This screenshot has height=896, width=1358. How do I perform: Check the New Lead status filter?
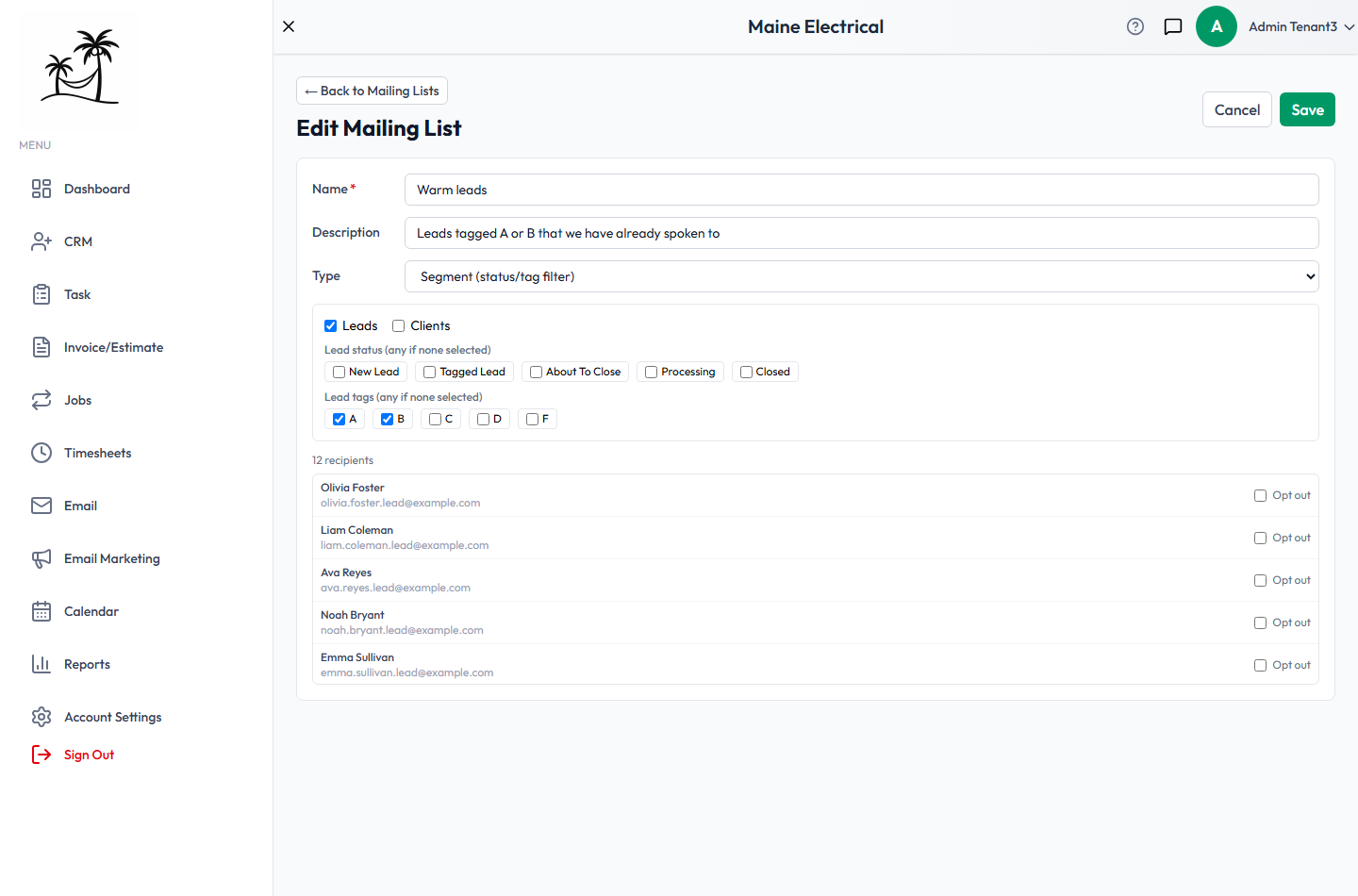tap(339, 372)
